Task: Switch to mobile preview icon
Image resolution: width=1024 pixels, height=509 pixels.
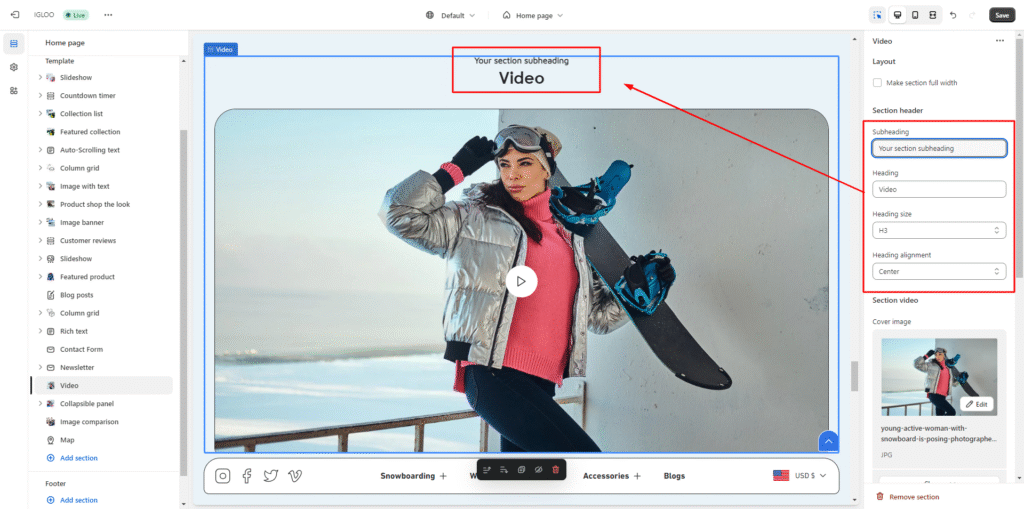Action: coord(915,15)
